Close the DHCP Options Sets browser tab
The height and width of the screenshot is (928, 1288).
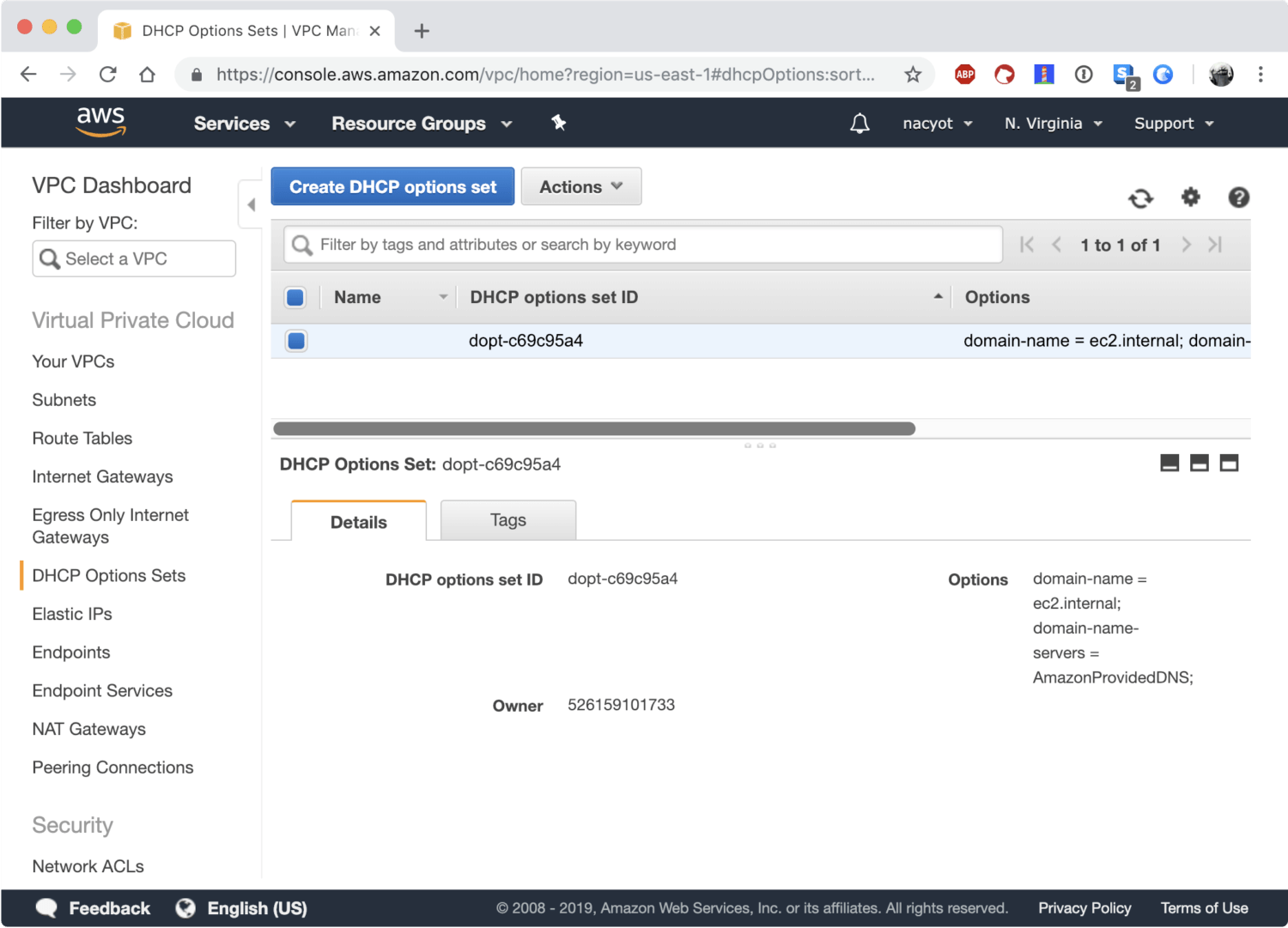tap(374, 31)
